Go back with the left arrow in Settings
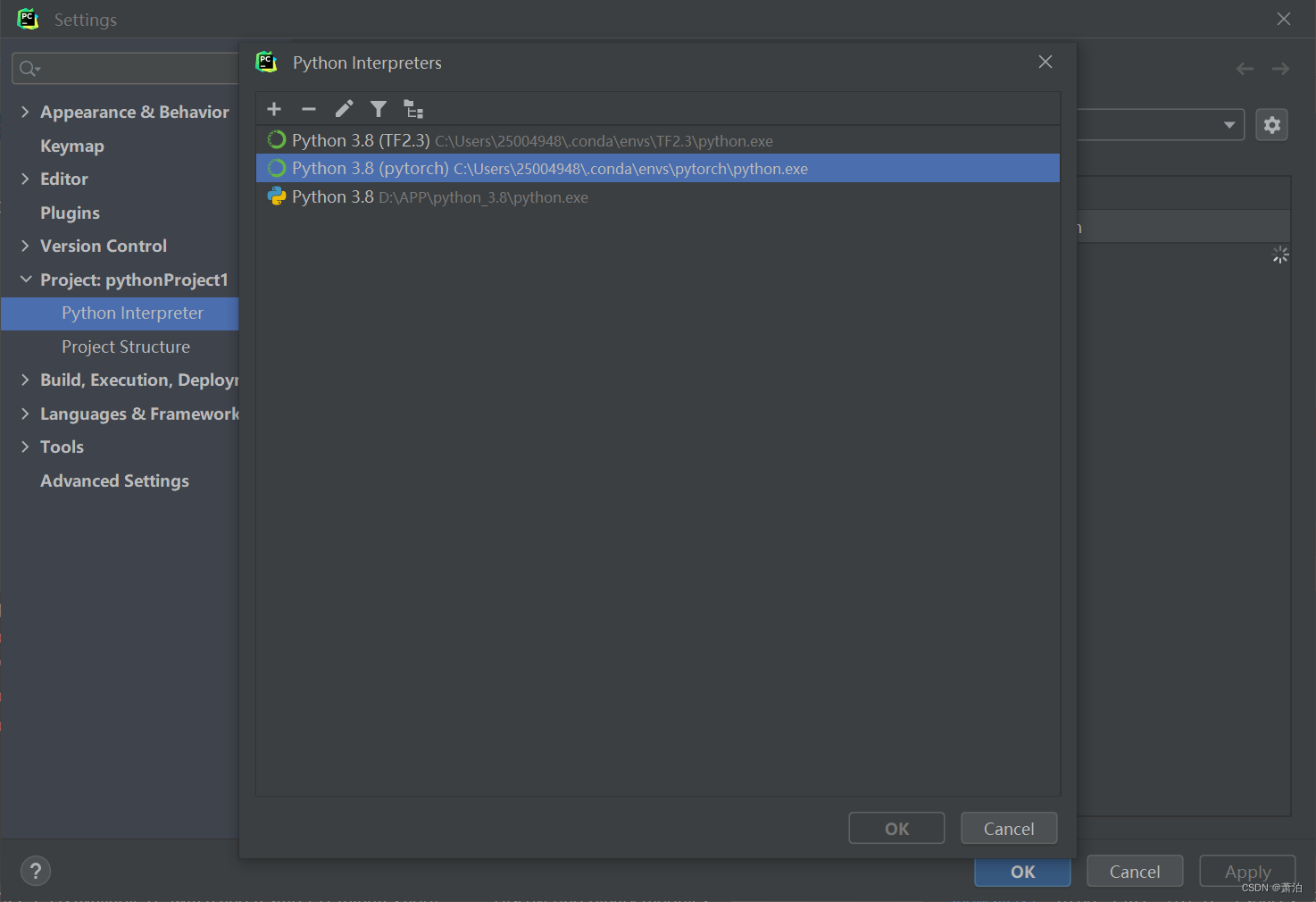The height and width of the screenshot is (902, 1316). click(1245, 69)
